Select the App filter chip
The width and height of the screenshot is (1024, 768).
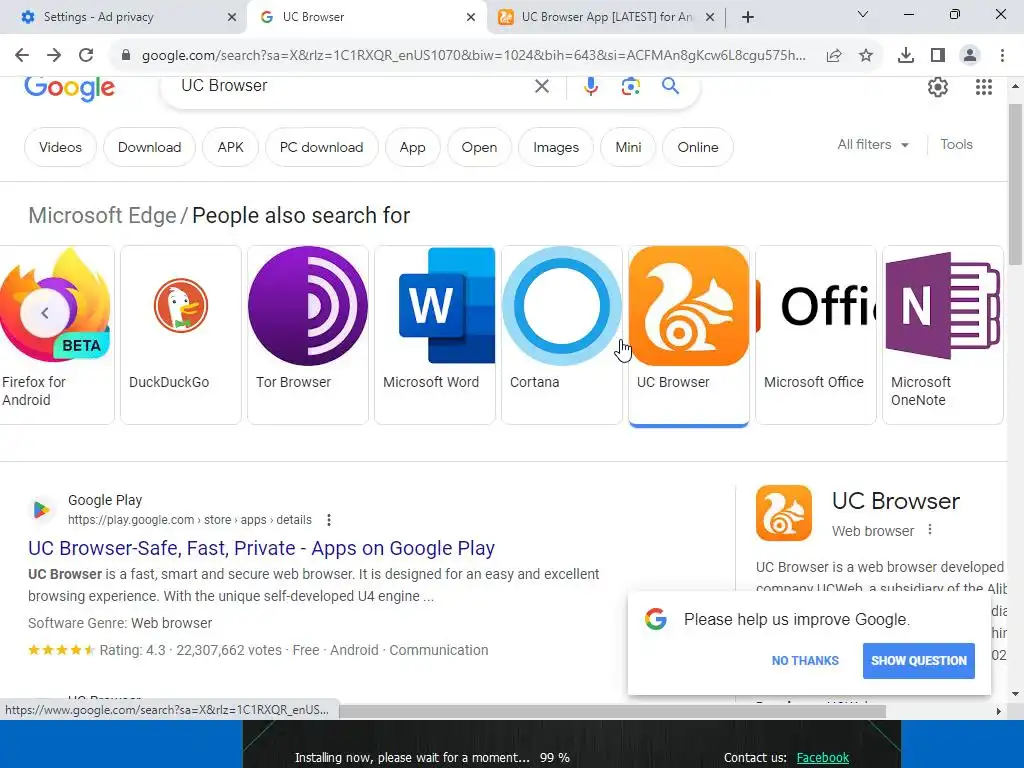[x=412, y=148]
